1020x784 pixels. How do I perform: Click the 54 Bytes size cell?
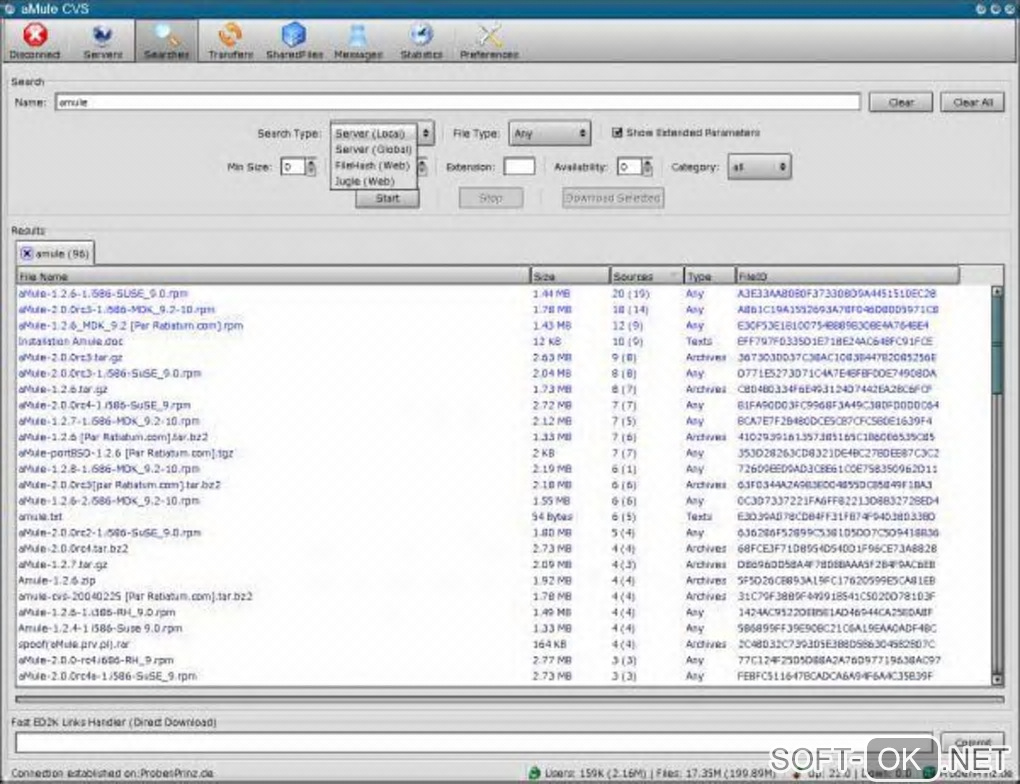[x=552, y=517]
